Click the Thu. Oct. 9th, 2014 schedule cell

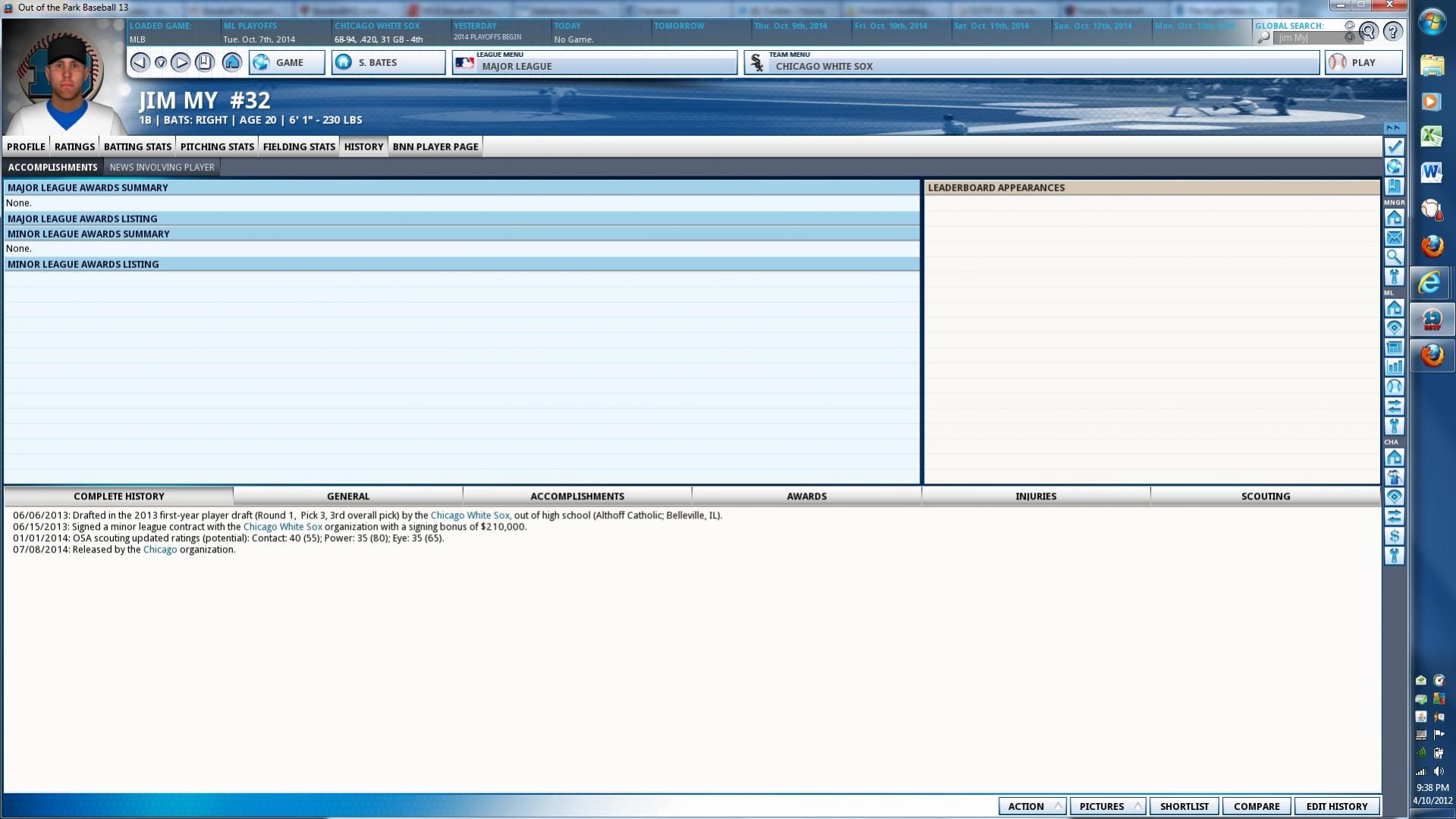(801, 32)
